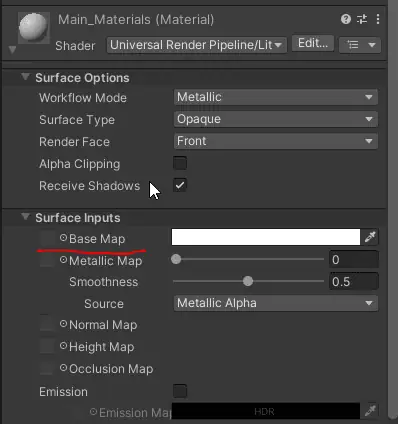Image resolution: width=398 pixels, height=424 pixels.
Task: Click the Occlusion Map texture slot
Action: [47, 368]
